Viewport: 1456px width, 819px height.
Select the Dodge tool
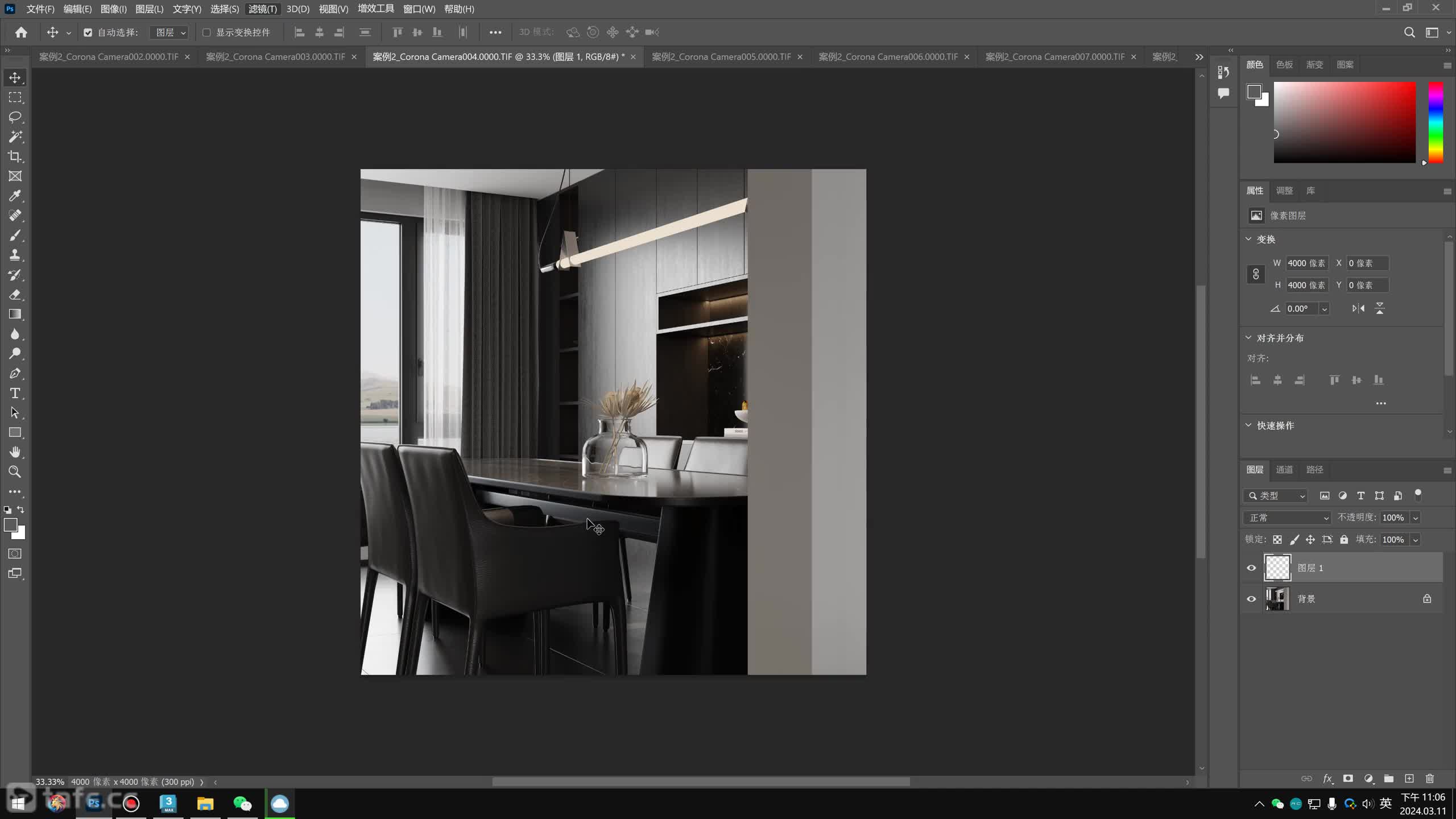pos(15,354)
